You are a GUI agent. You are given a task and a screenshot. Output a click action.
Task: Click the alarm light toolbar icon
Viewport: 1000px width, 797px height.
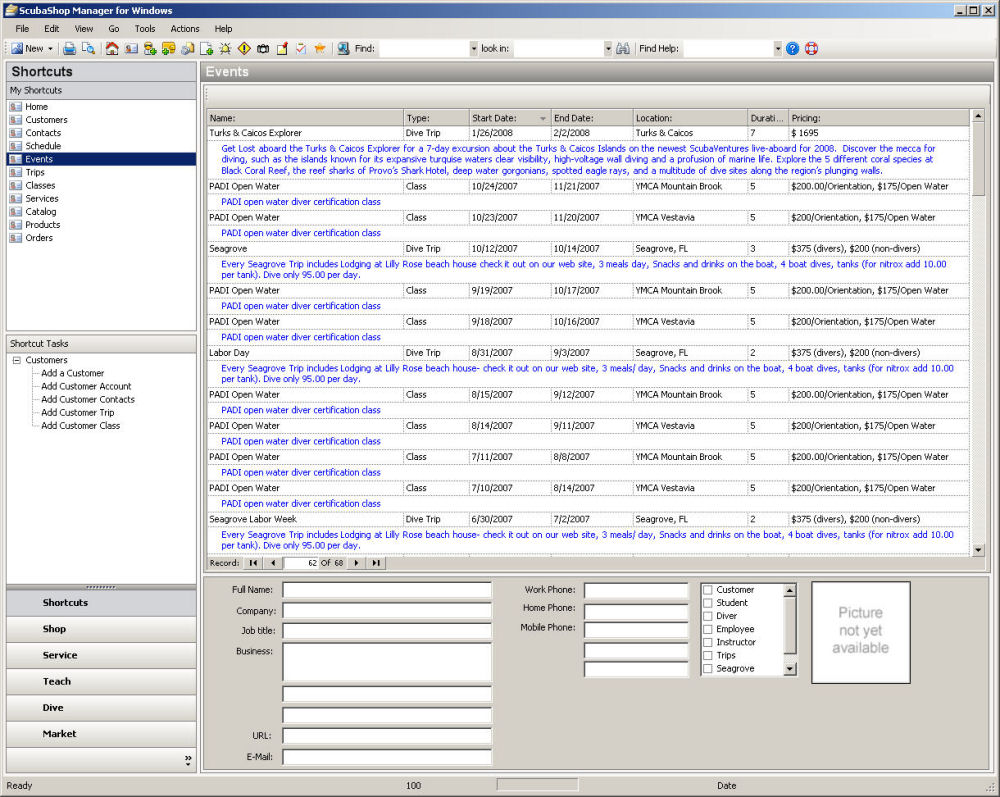point(225,48)
